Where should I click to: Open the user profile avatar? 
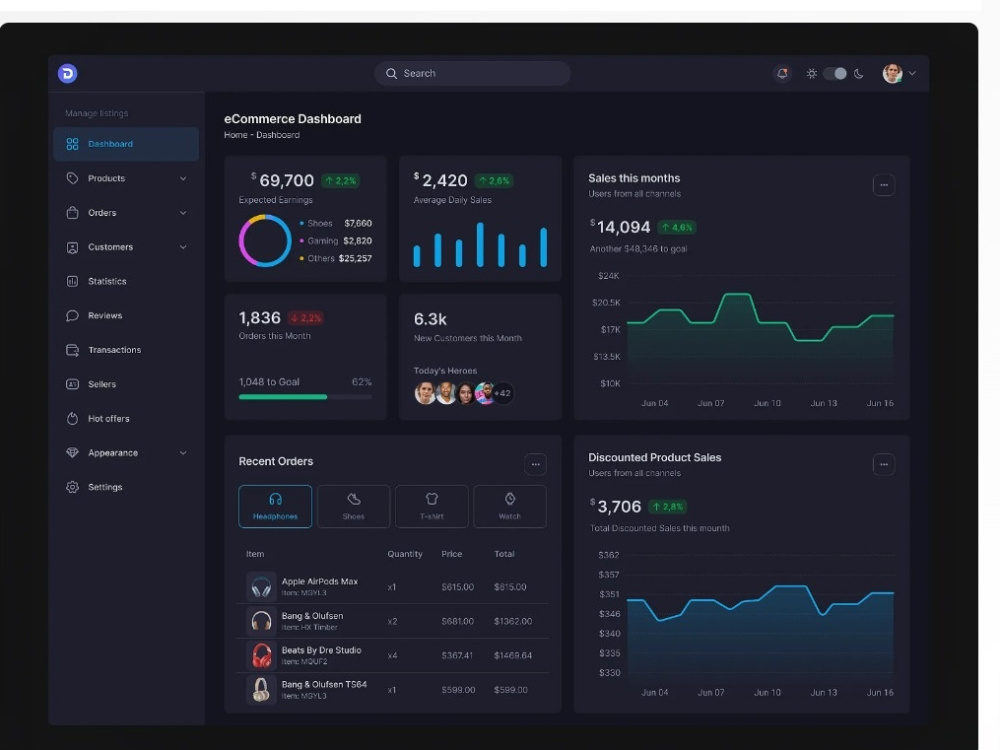(x=892, y=73)
